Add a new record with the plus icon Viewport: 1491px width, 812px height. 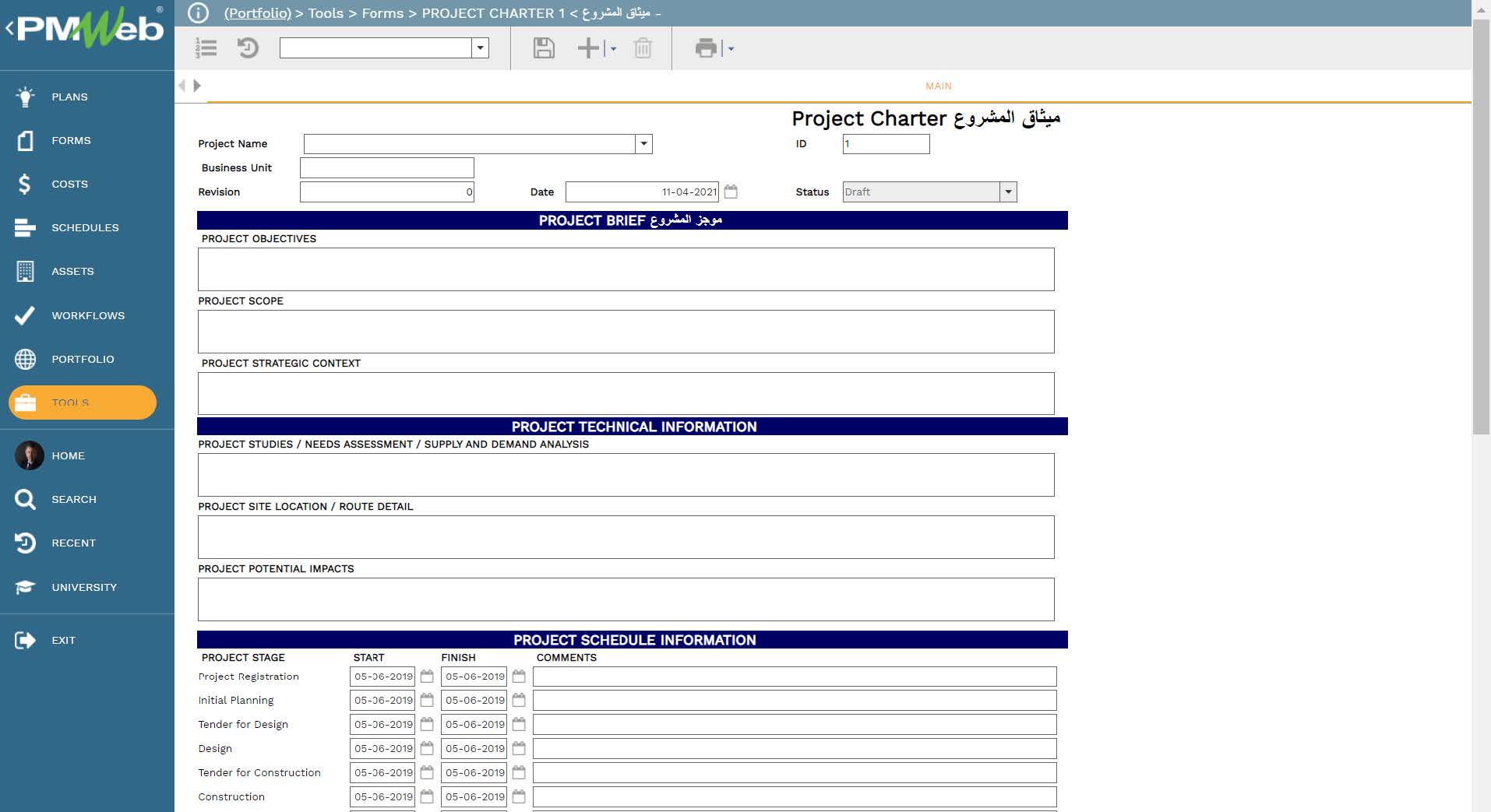click(587, 47)
